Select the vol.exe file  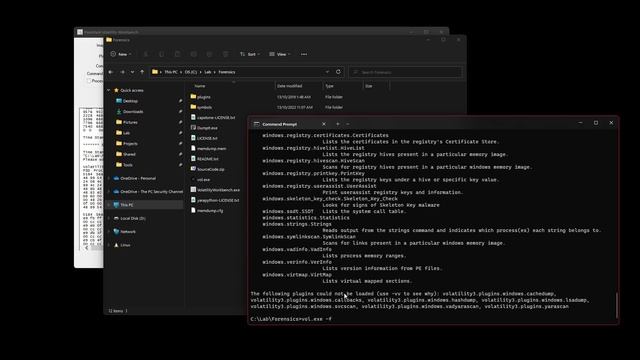tap(203, 179)
